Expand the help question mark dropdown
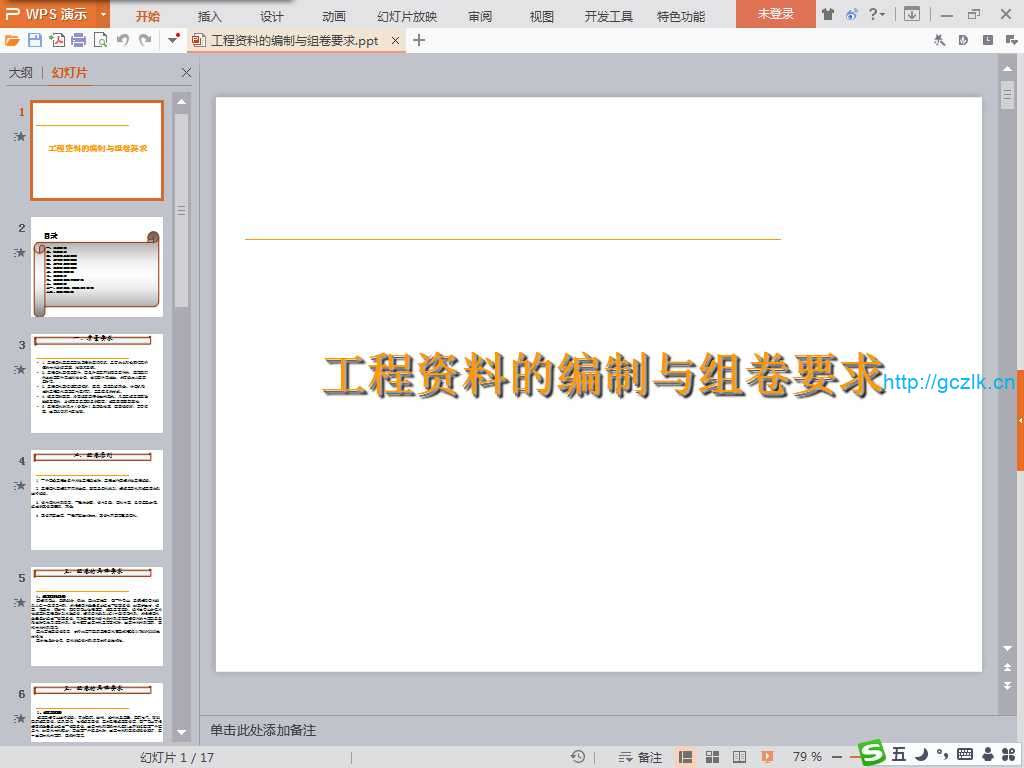This screenshot has height=768, width=1024. point(876,14)
